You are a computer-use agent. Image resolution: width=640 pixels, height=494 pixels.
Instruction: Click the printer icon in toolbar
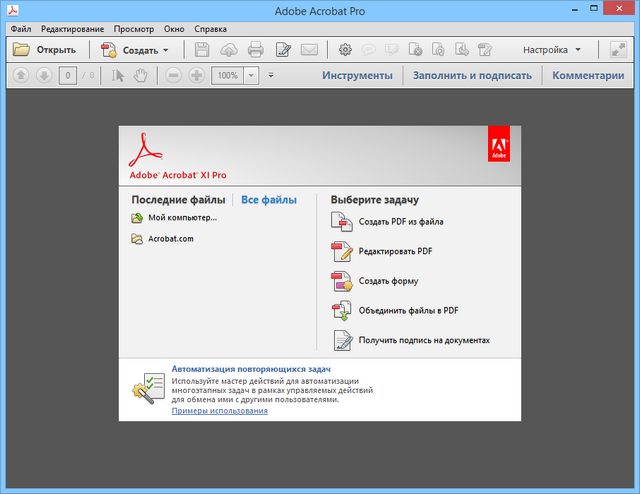255,49
